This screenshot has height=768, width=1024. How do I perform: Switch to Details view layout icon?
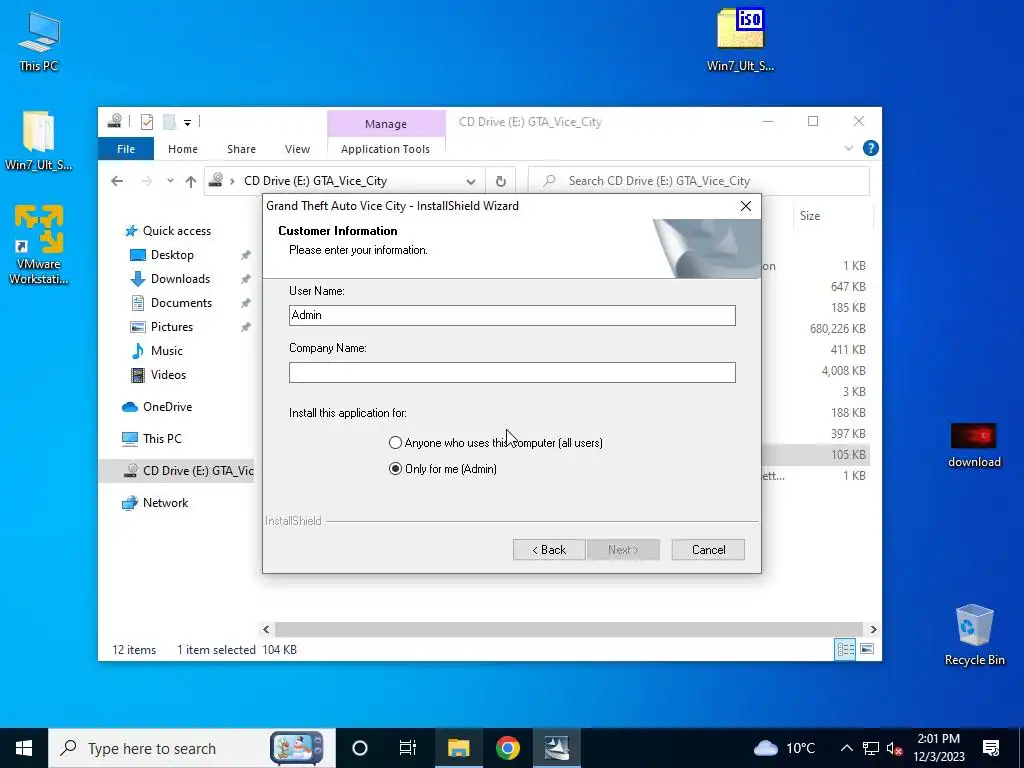845,650
